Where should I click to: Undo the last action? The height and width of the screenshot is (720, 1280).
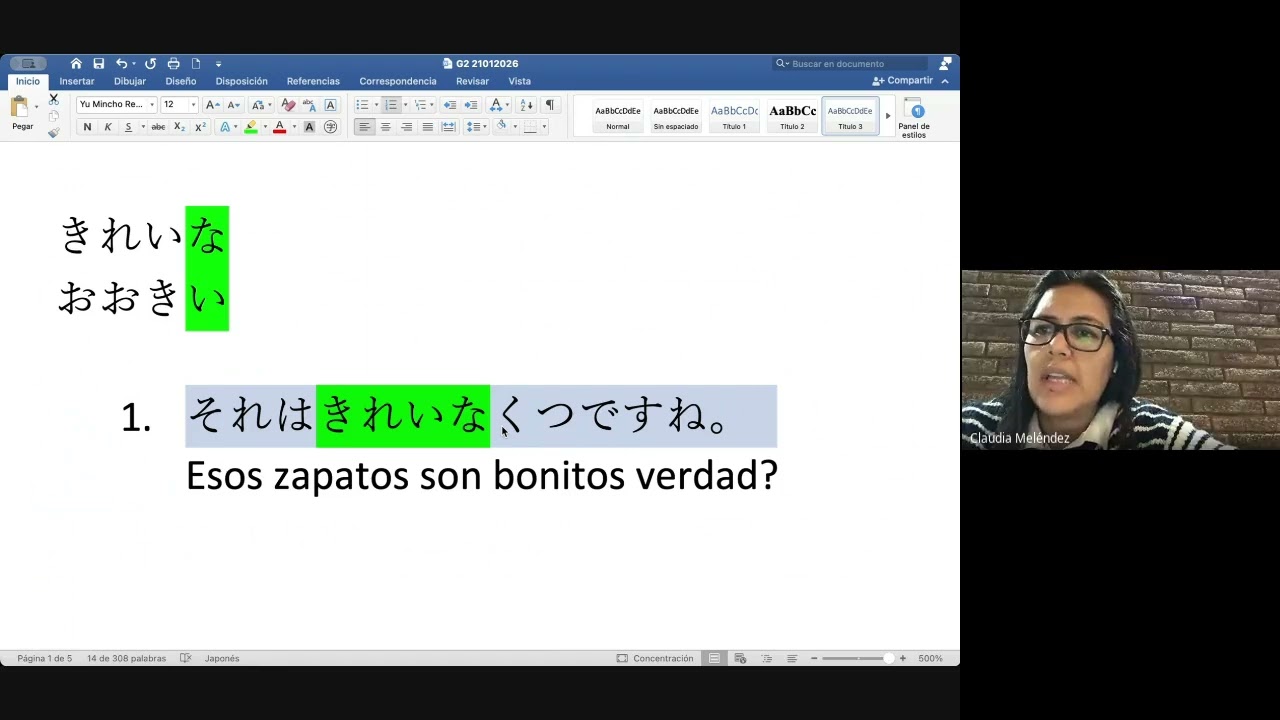point(121,63)
